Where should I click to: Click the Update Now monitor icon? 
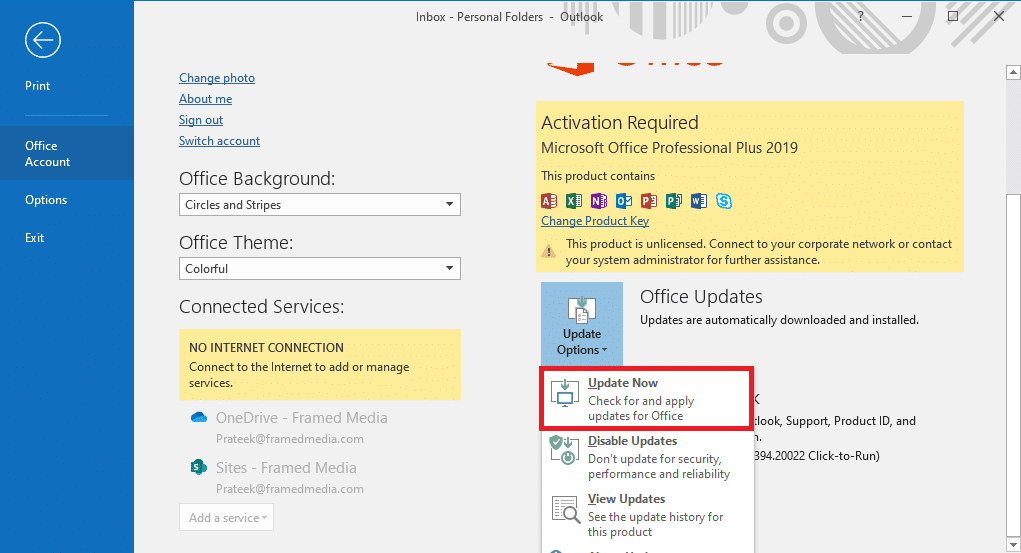point(565,393)
